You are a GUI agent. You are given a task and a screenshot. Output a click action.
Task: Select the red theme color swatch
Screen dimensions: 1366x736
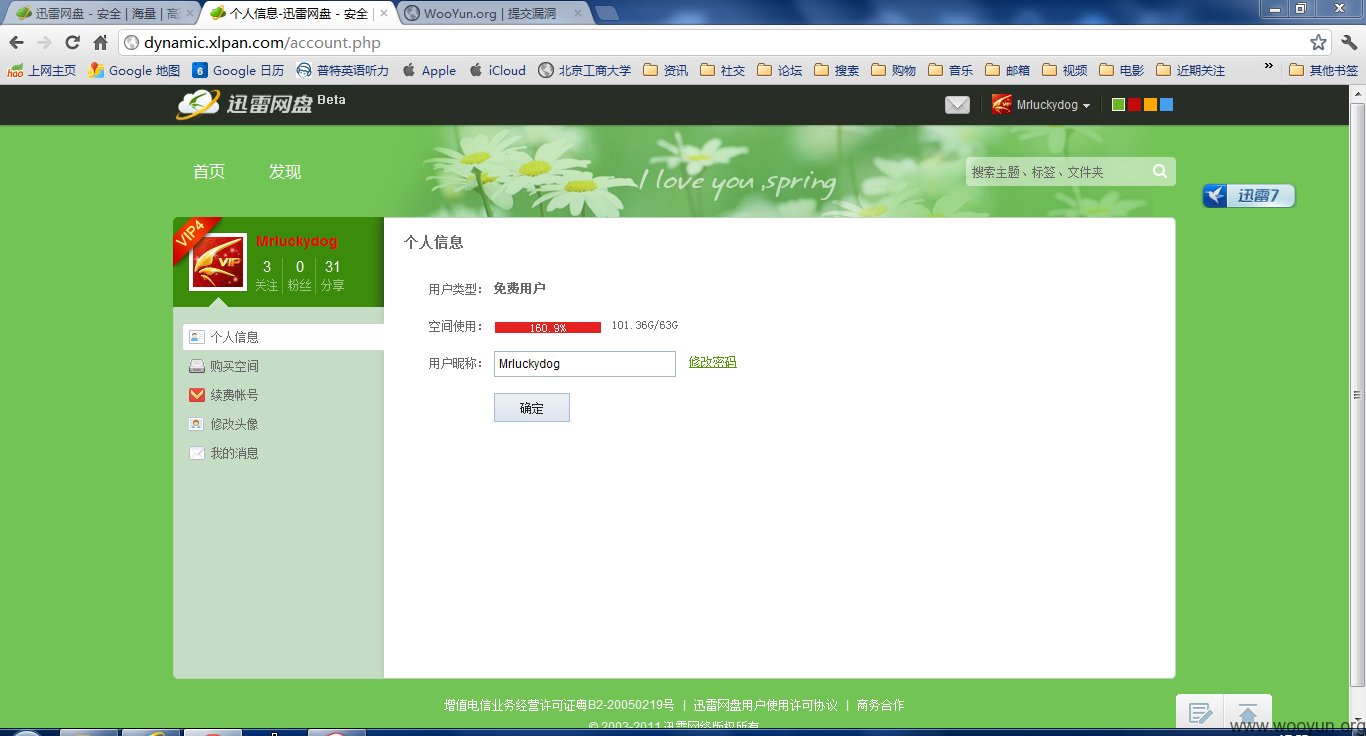coord(1135,105)
